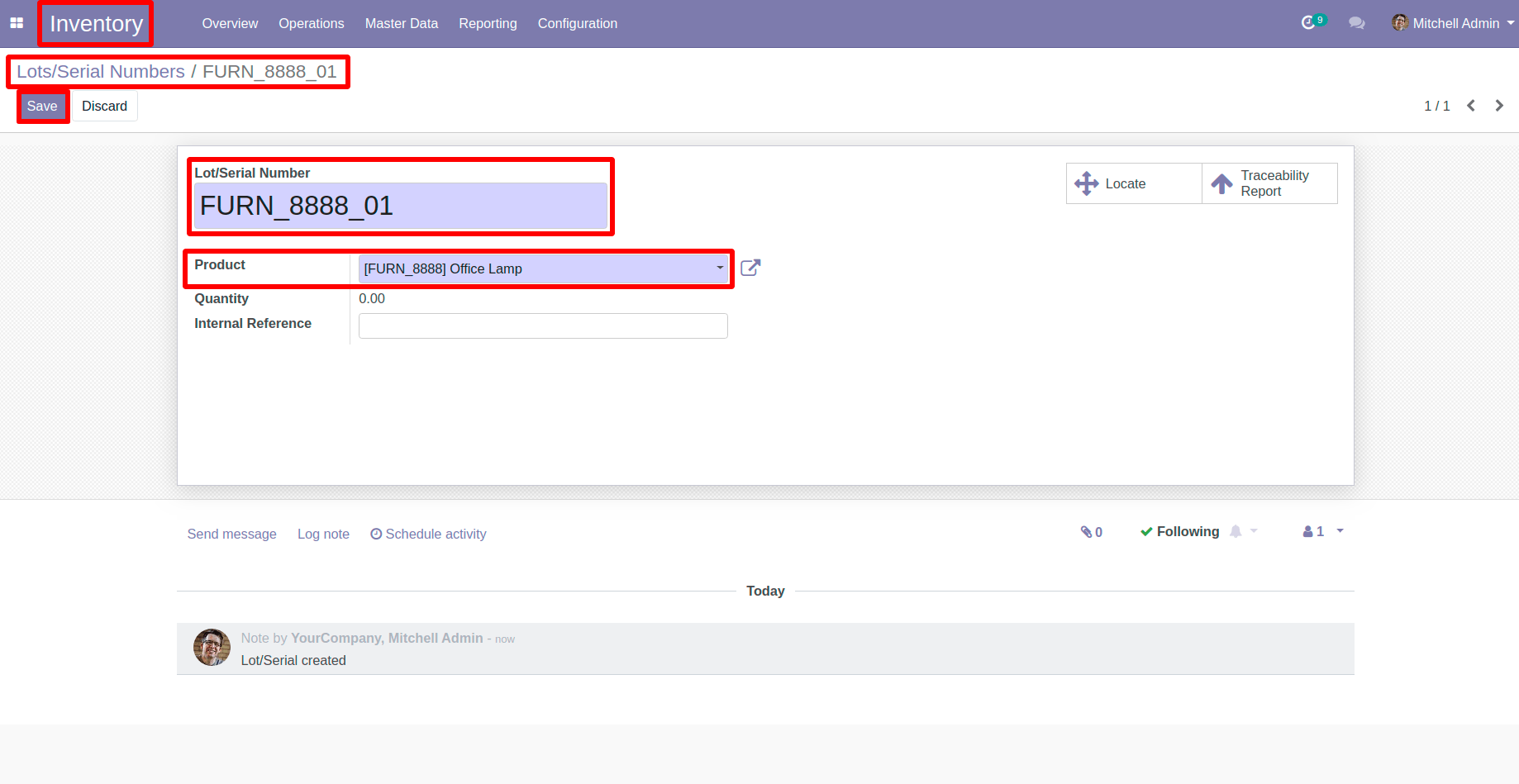Click the Lot/Serial Number field FURN_8888_01
Viewport: 1519px width, 784px height.
pos(401,206)
